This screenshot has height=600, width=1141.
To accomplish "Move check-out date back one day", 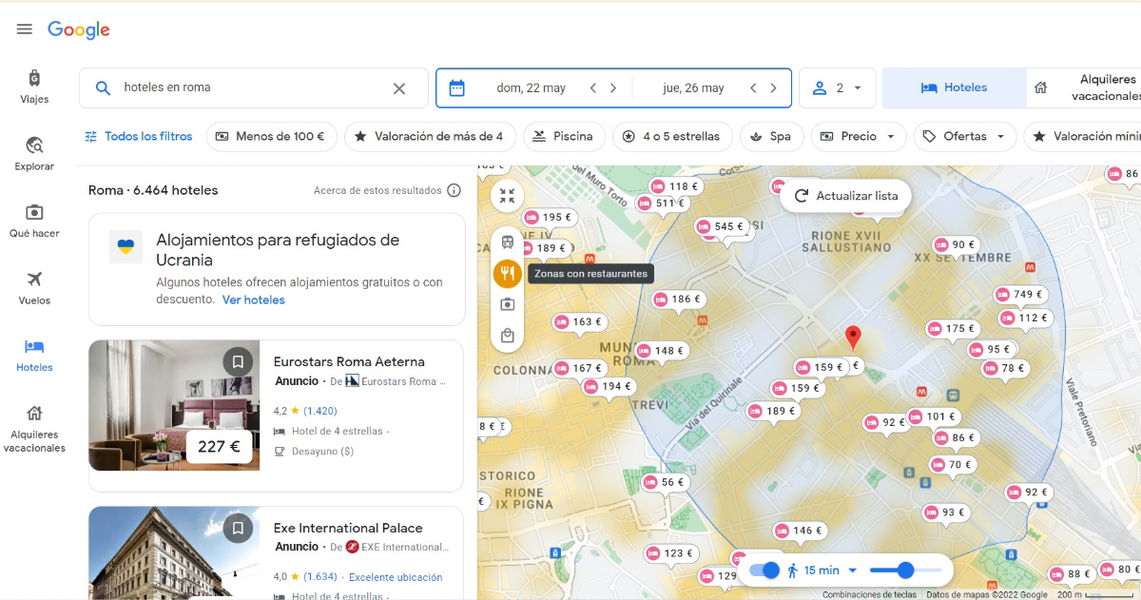I will click(753, 88).
